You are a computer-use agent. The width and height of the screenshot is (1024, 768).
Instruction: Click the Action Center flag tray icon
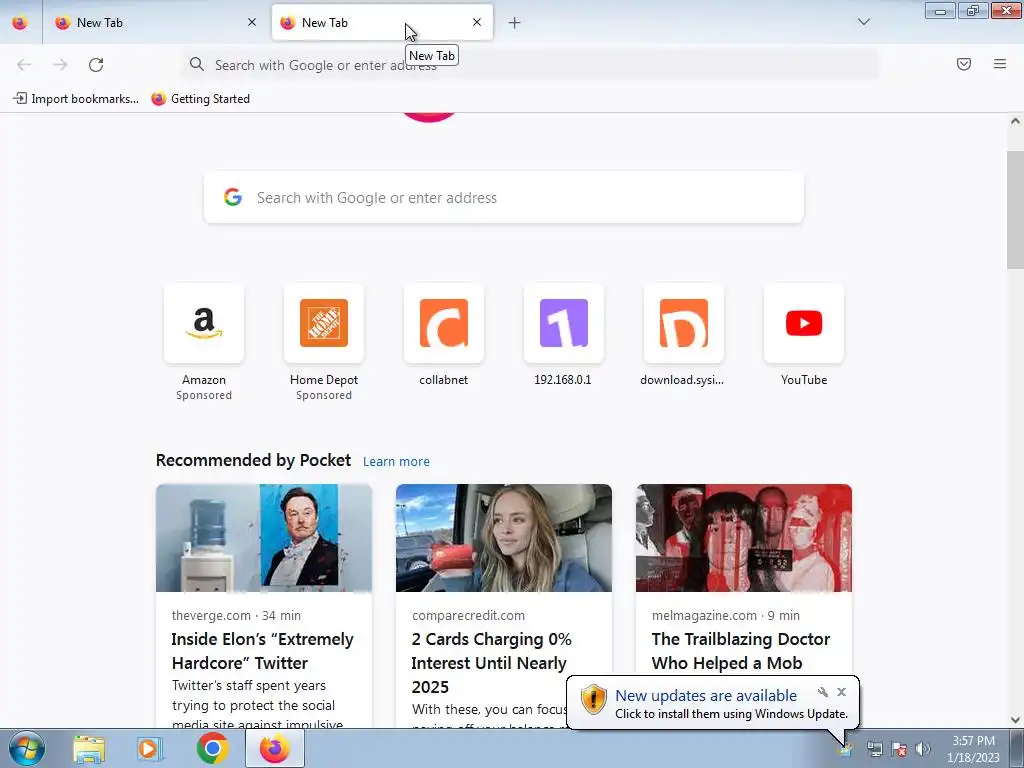pyautogui.click(x=899, y=750)
